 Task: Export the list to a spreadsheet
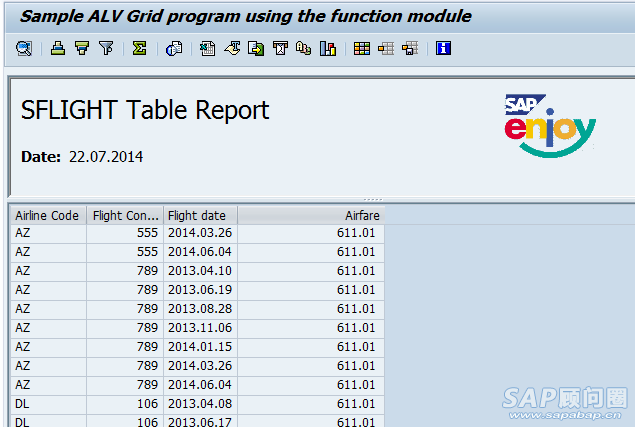(x=208, y=48)
